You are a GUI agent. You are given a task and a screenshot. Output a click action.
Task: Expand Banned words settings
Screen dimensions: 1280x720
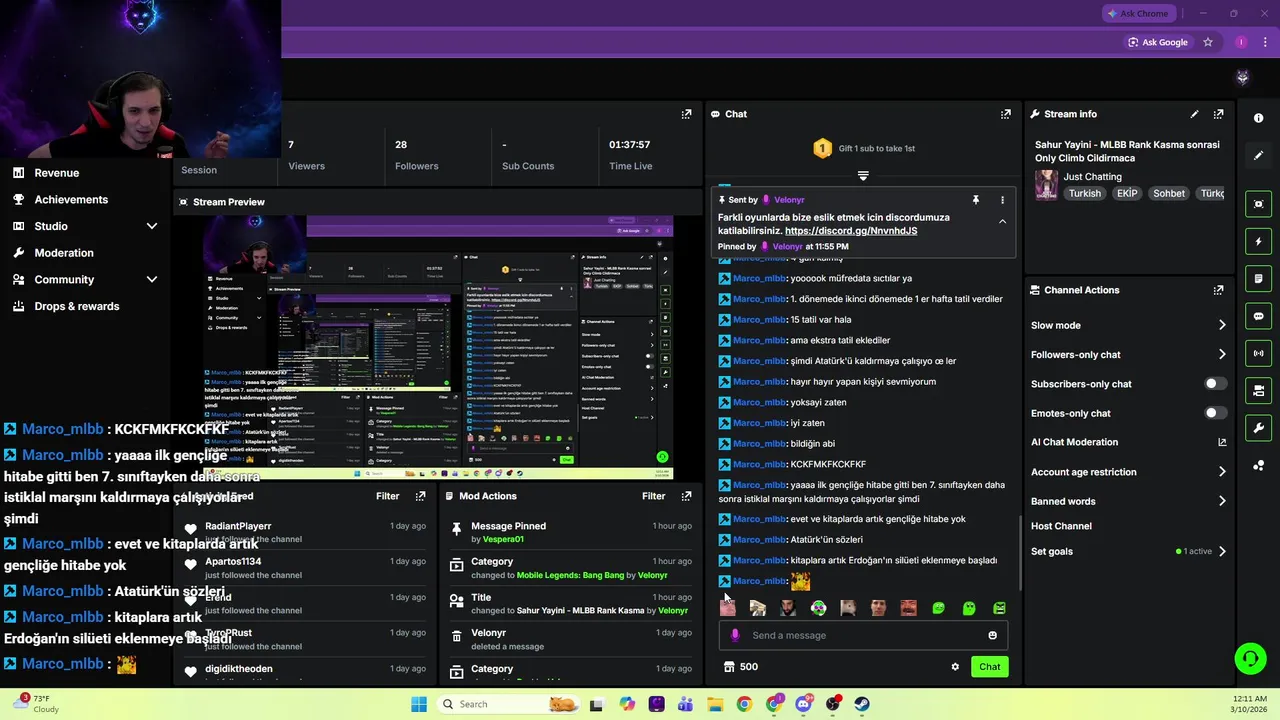pos(1222,501)
